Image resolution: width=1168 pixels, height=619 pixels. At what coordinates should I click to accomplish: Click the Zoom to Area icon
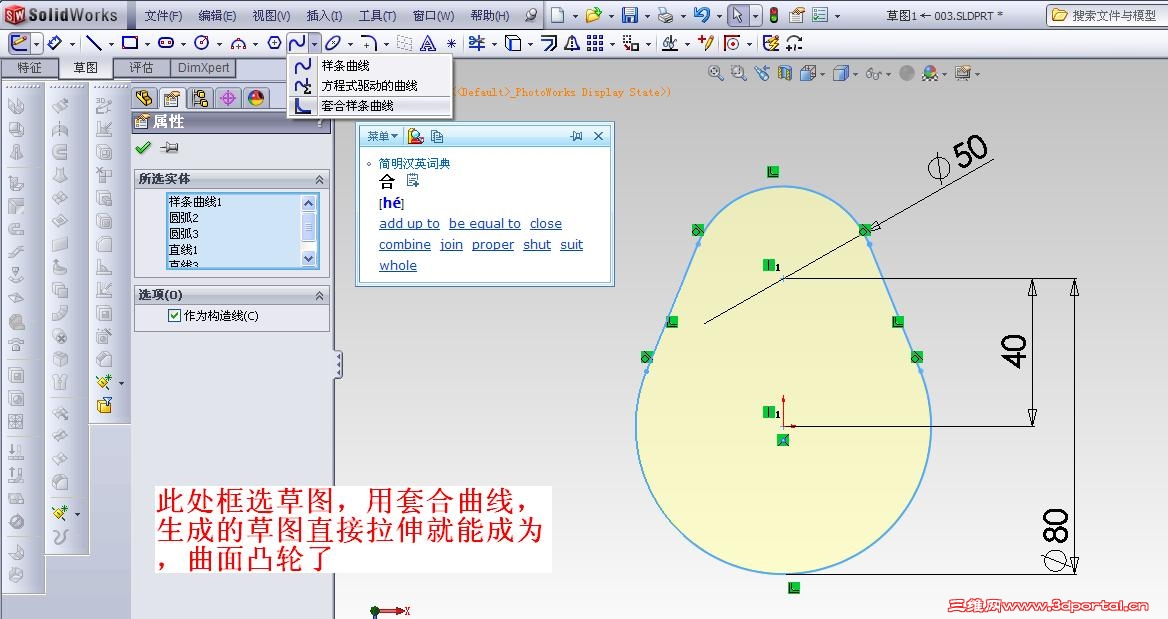[738, 73]
